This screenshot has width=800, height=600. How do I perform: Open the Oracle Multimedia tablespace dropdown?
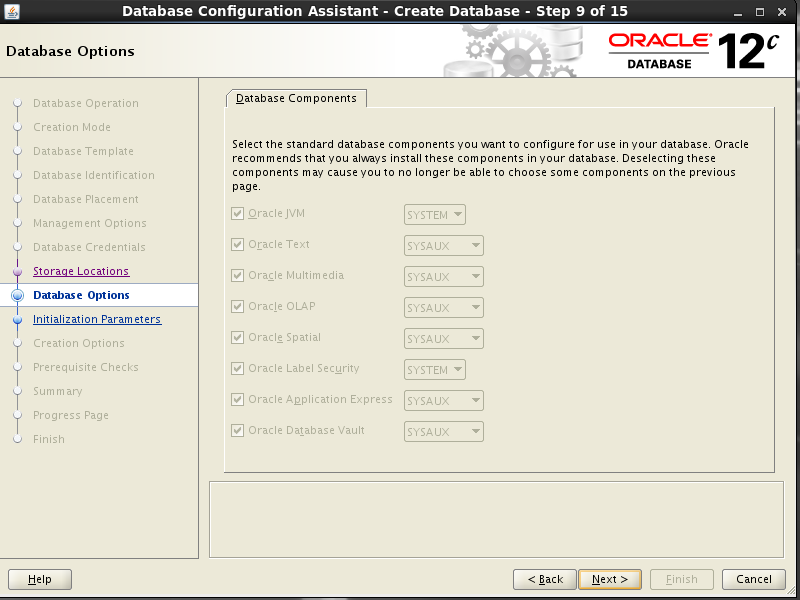pos(443,277)
